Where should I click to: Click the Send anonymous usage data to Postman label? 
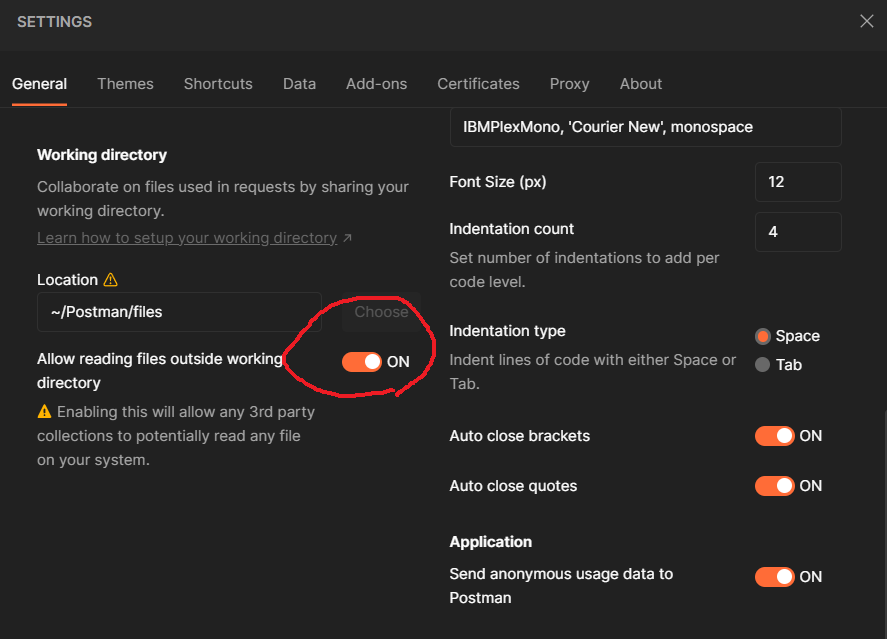pos(561,586)
